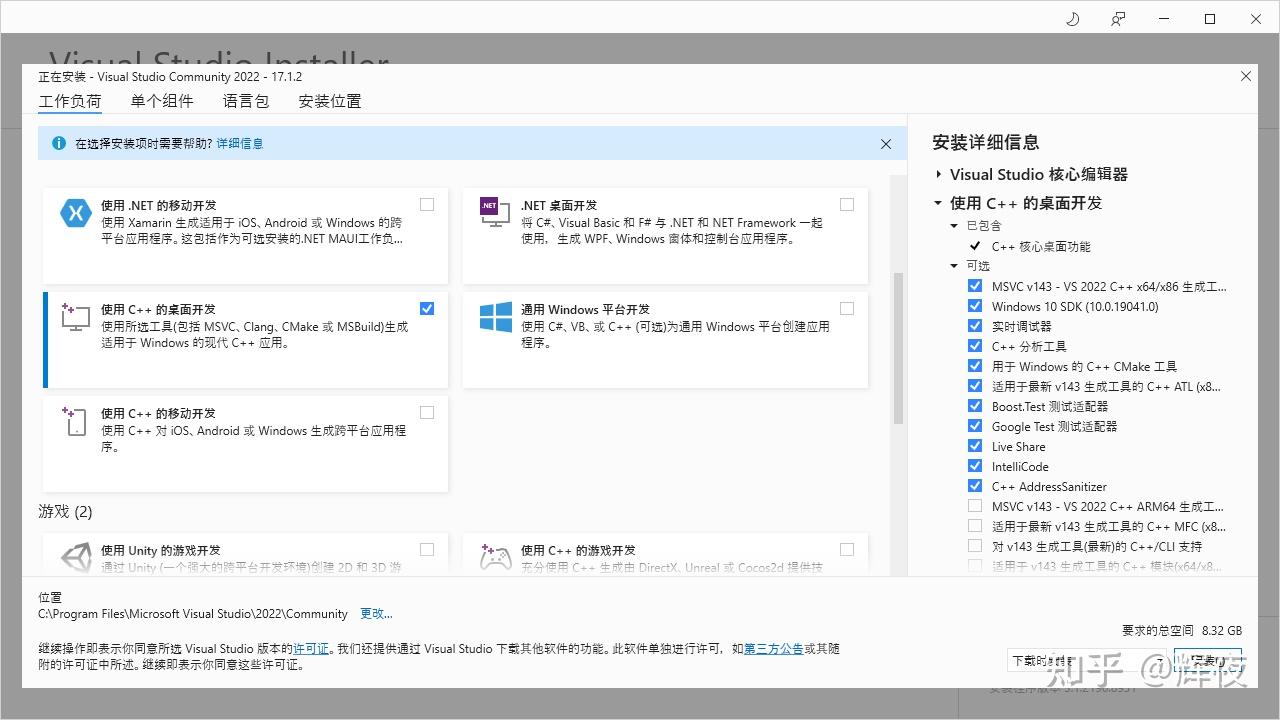The width and height of the screenshot is (1280, 720).
Task: Click the 许可证 license link
Action: (x=311, y=648)
